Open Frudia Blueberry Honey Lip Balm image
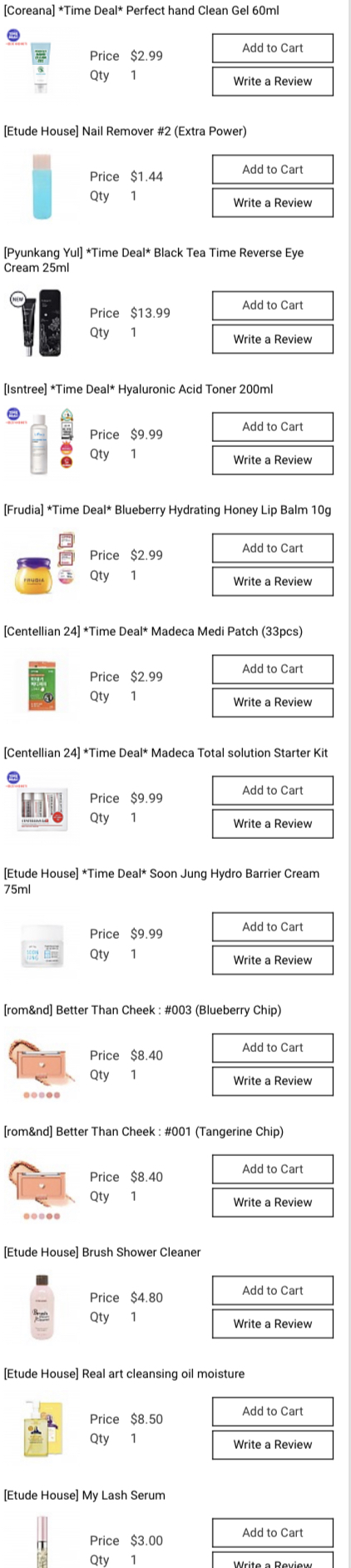Image resolution: width=351 pixels, height=1568 pixels. 41,565
